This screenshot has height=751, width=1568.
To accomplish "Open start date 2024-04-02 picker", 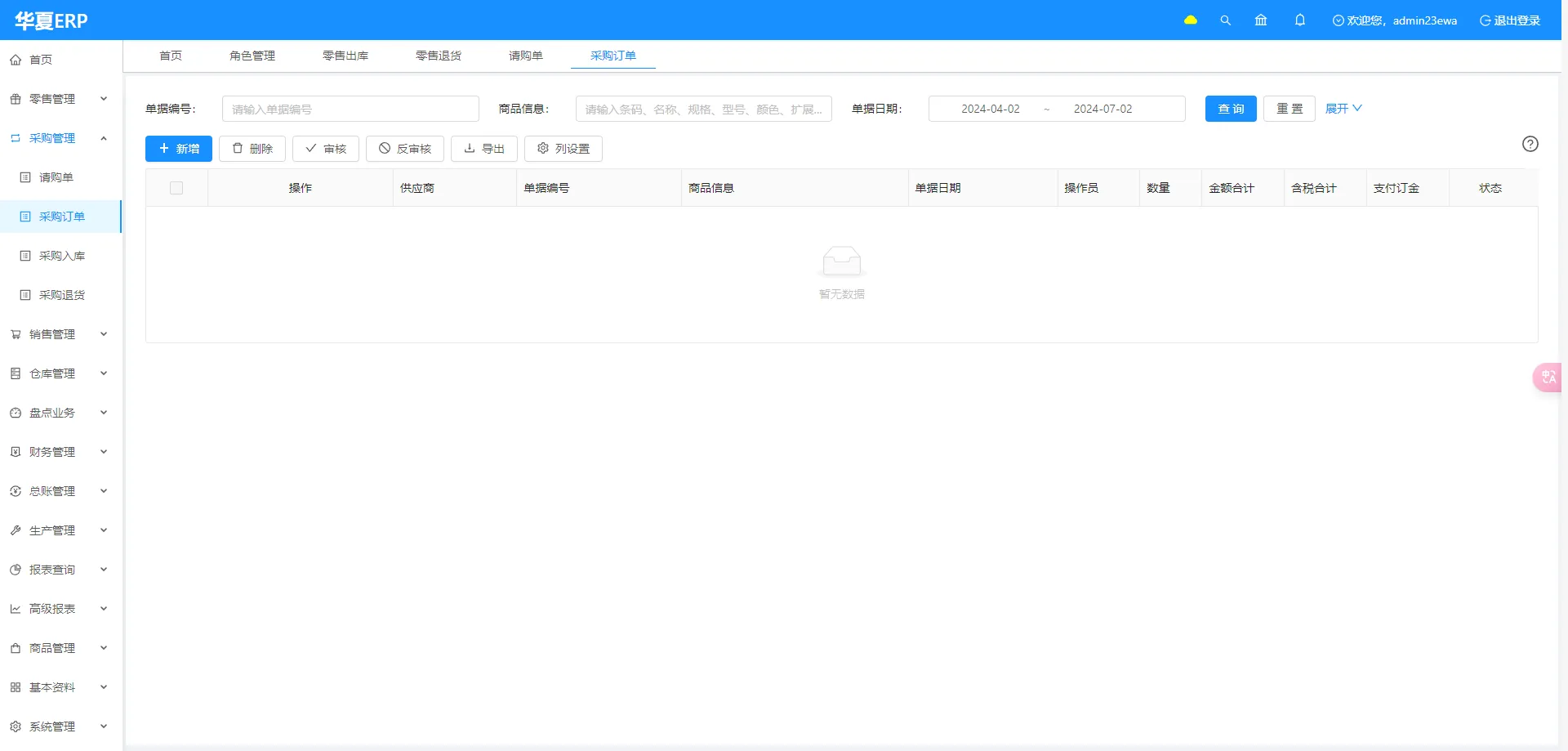I will pos(990,109).
